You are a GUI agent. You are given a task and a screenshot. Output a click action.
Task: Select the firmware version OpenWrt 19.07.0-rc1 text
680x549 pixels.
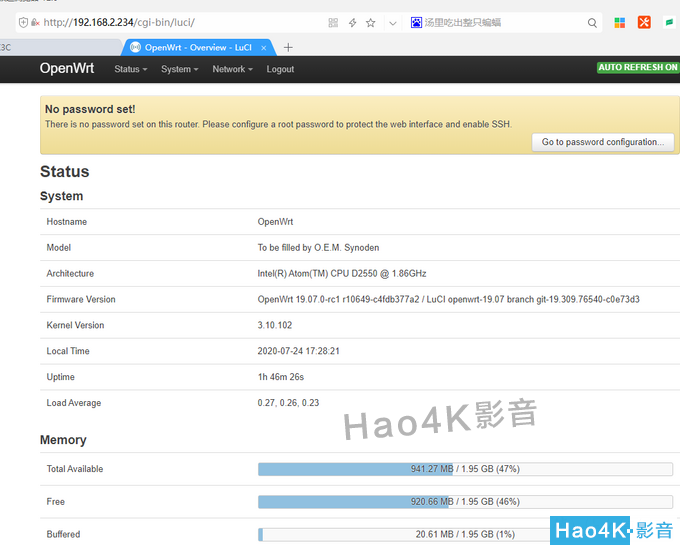coord(448,299)
